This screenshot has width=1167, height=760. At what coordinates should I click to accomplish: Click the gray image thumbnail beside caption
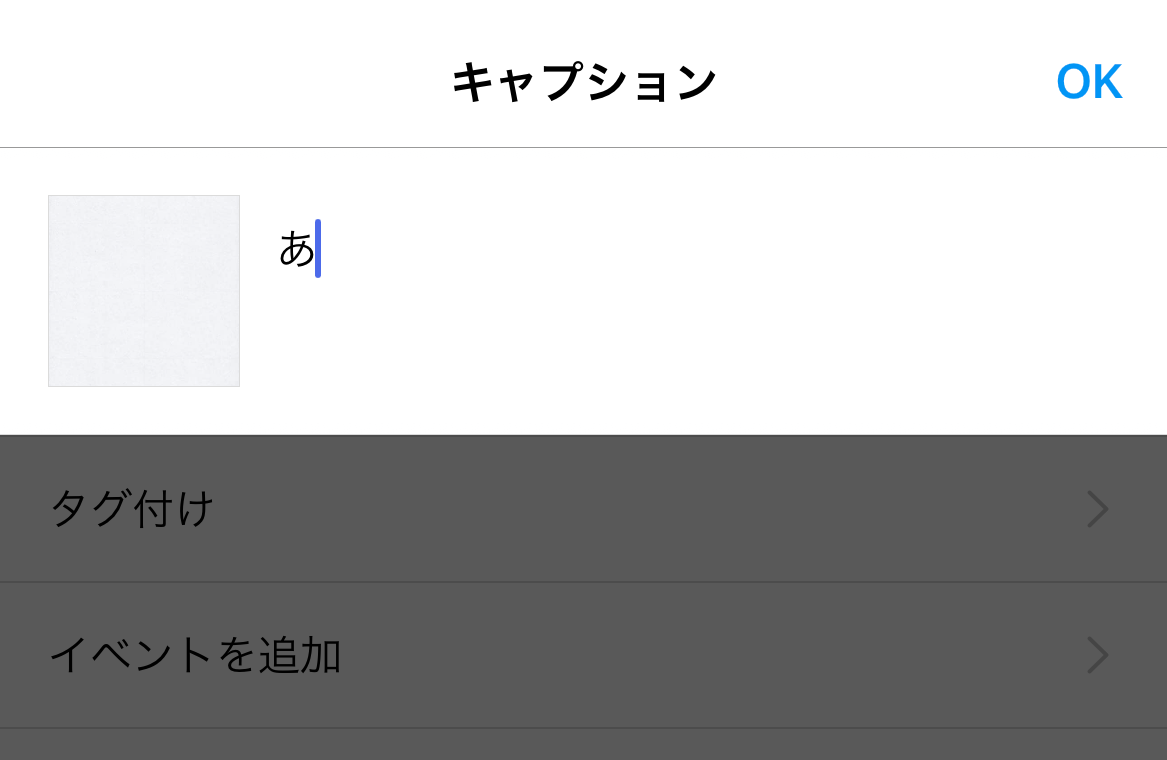tap(144, 291)
